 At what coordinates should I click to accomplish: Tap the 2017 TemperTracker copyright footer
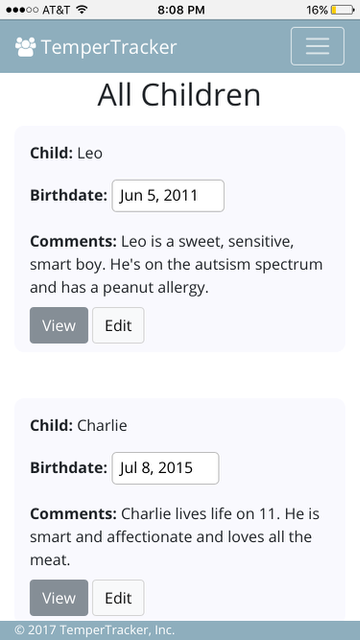pos(95,630)
